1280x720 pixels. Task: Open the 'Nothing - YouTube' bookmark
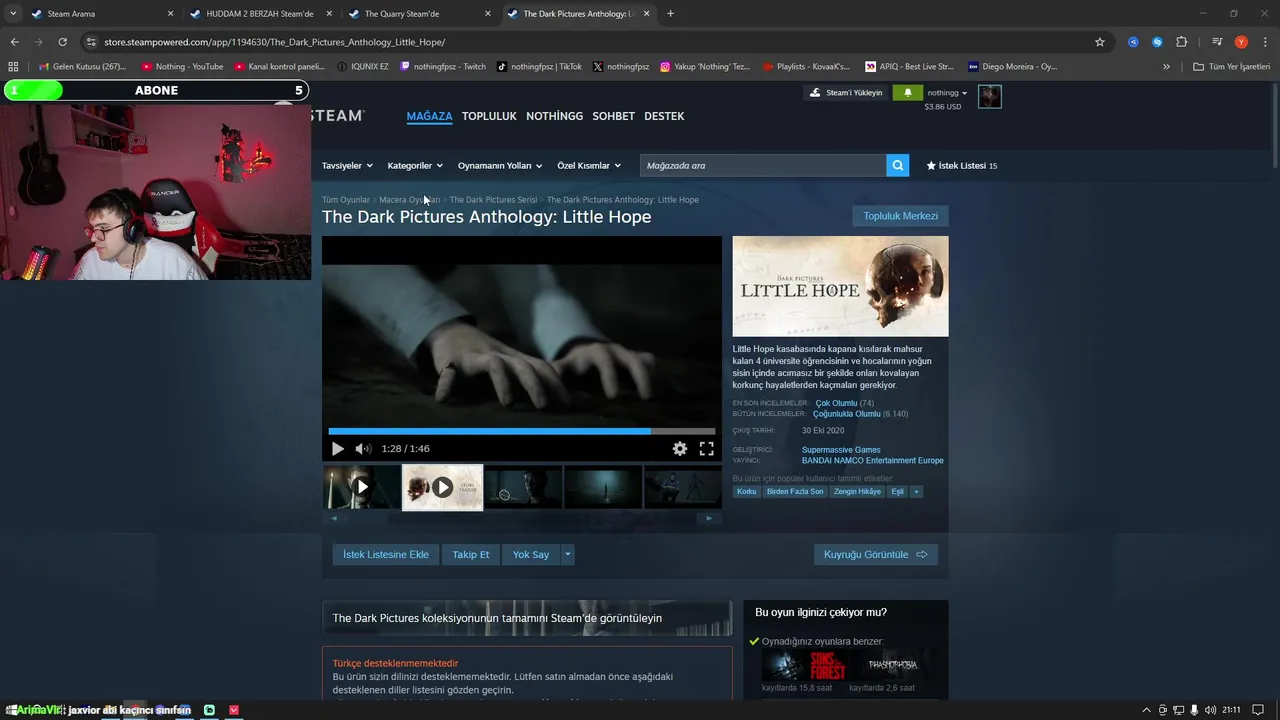pos(182,67)
